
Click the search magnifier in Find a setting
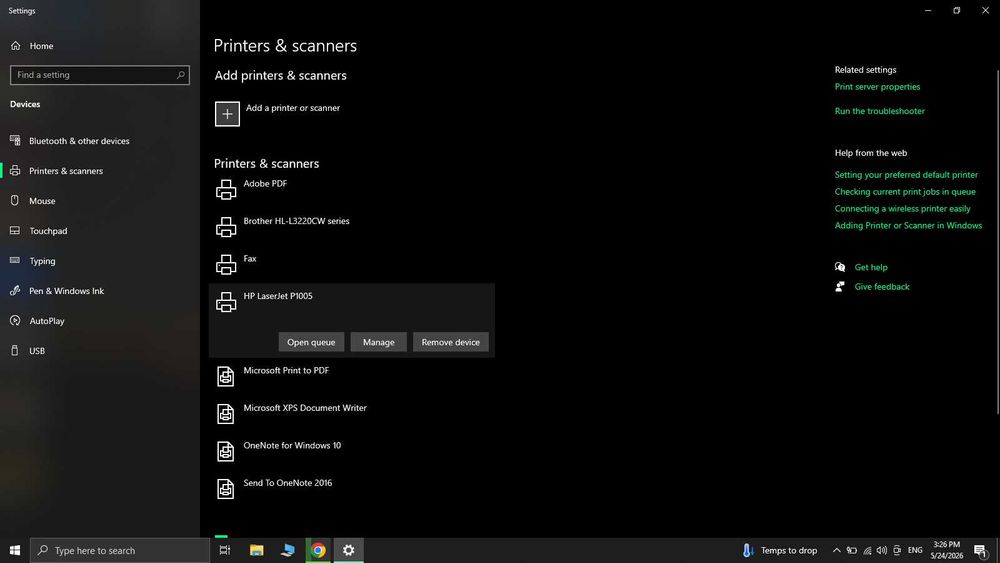point(180,75)
